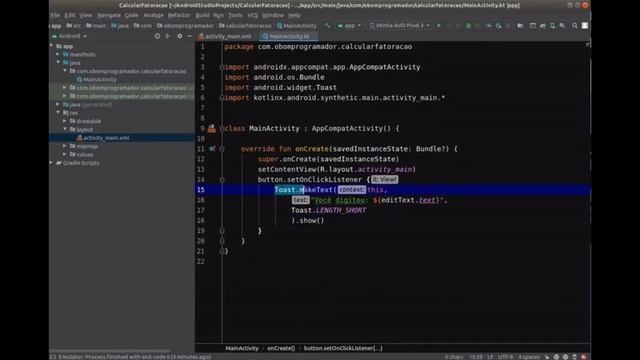Click the green Run app button

439,25
